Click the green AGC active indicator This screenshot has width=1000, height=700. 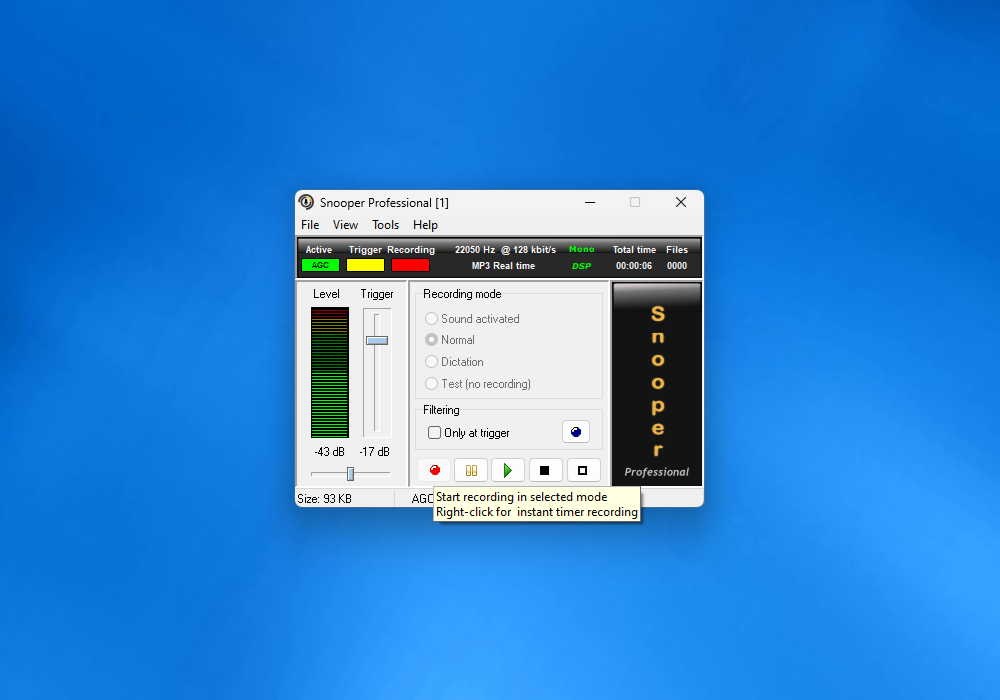point(320,265)
